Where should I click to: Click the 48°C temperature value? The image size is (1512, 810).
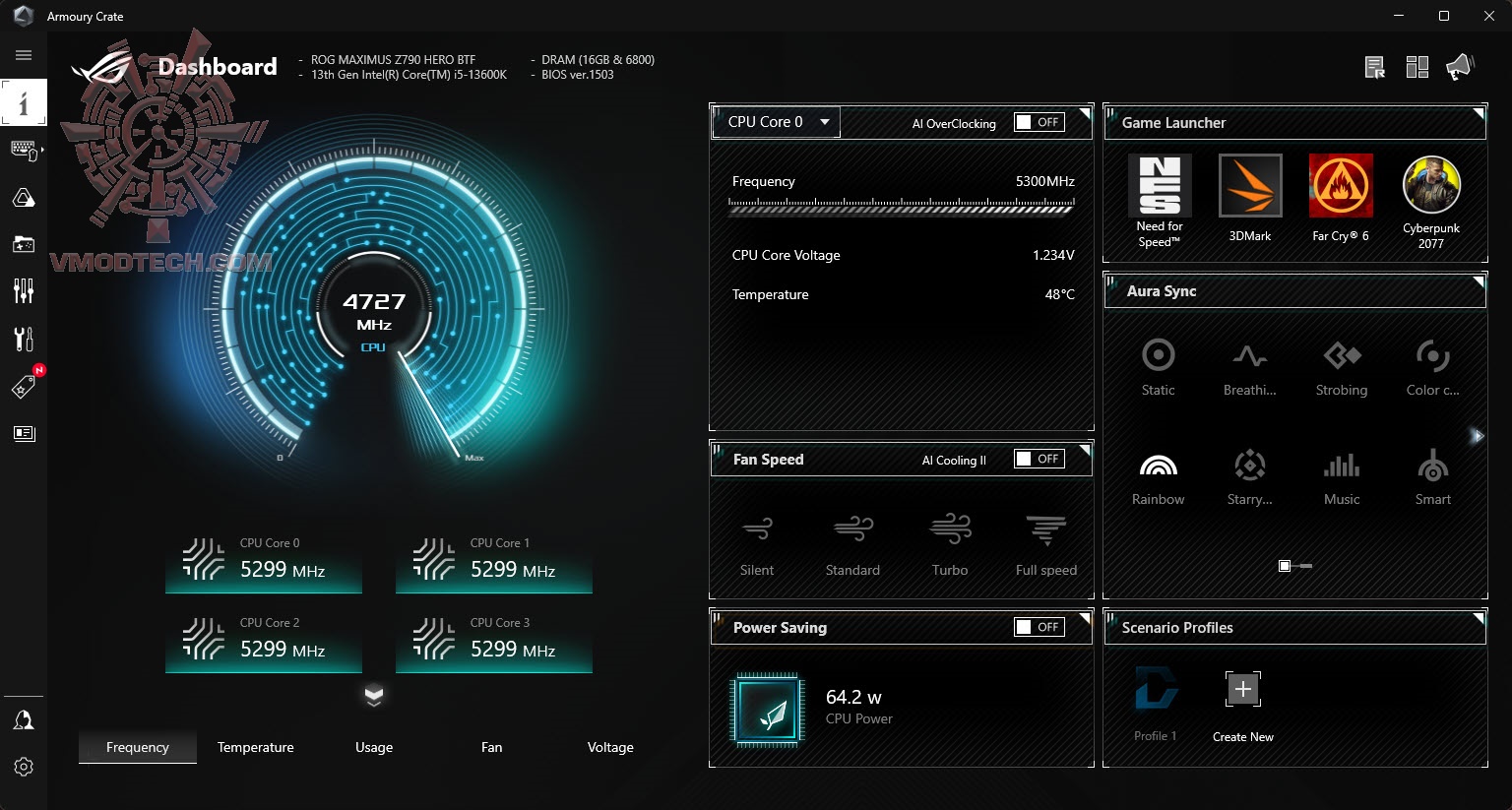[1060, 294]
